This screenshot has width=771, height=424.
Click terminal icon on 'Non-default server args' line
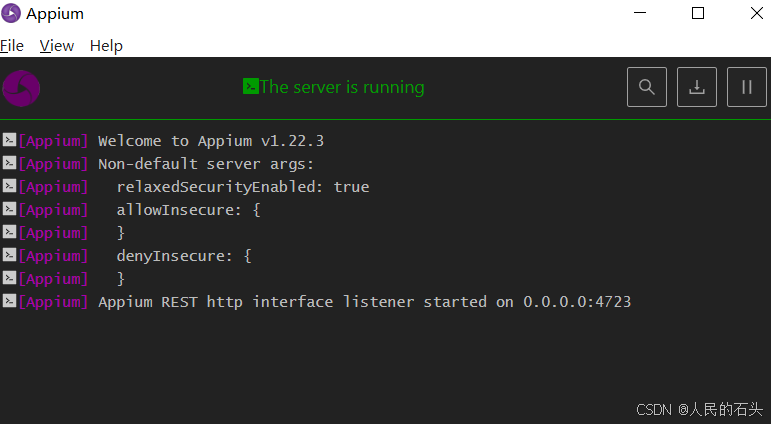tap(9, 163)
